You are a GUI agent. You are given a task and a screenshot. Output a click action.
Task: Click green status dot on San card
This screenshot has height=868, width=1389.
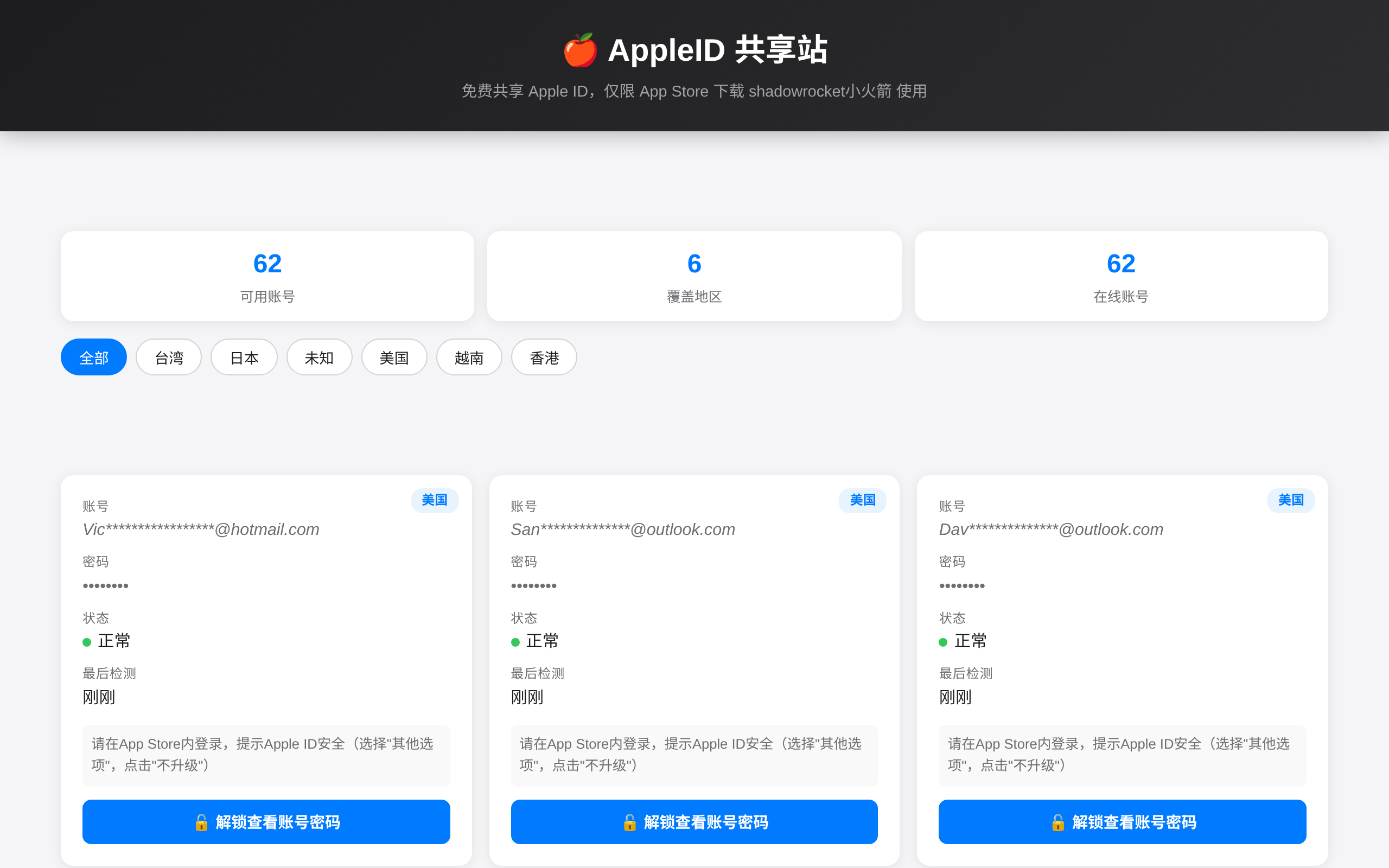(x=515, y=642)
